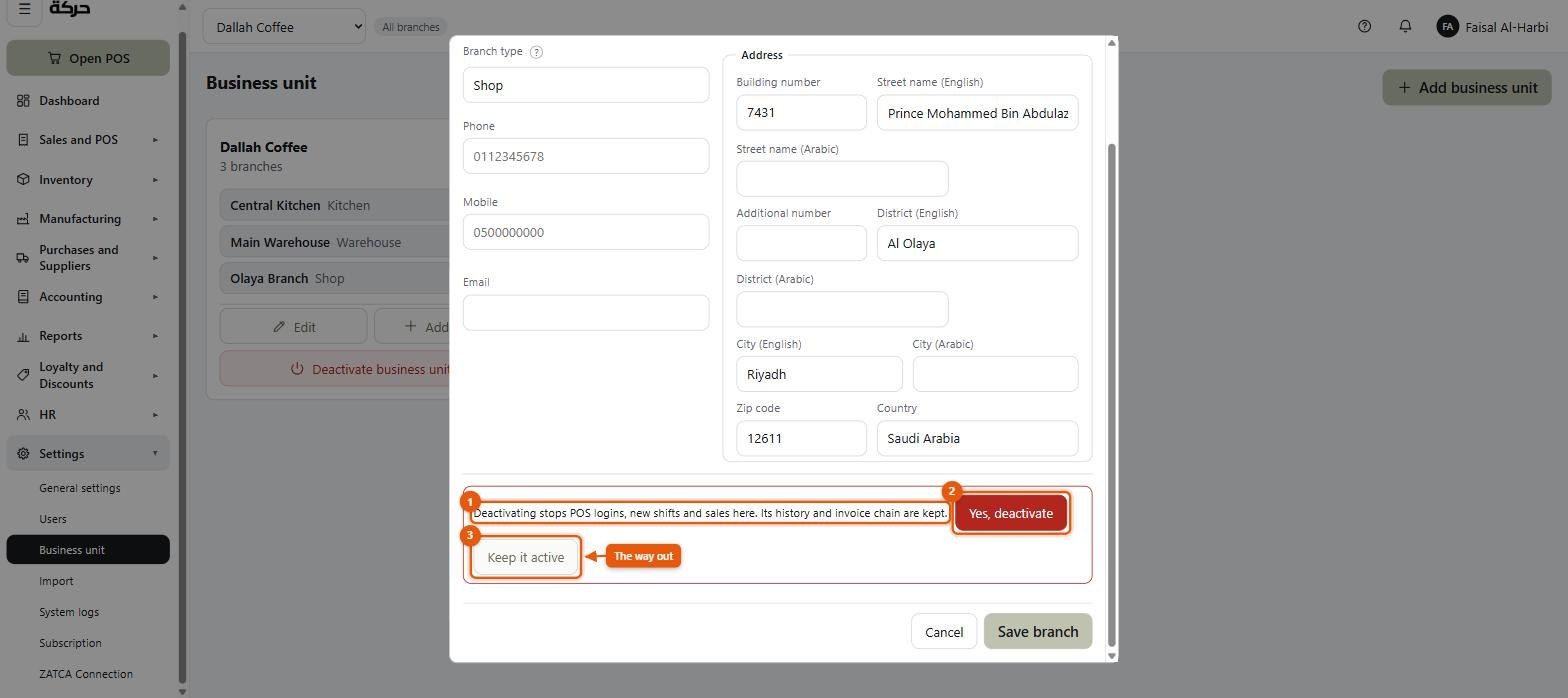Select the Olaya Branch row
Screen dimensions: 1568x698
click(335, 278)
